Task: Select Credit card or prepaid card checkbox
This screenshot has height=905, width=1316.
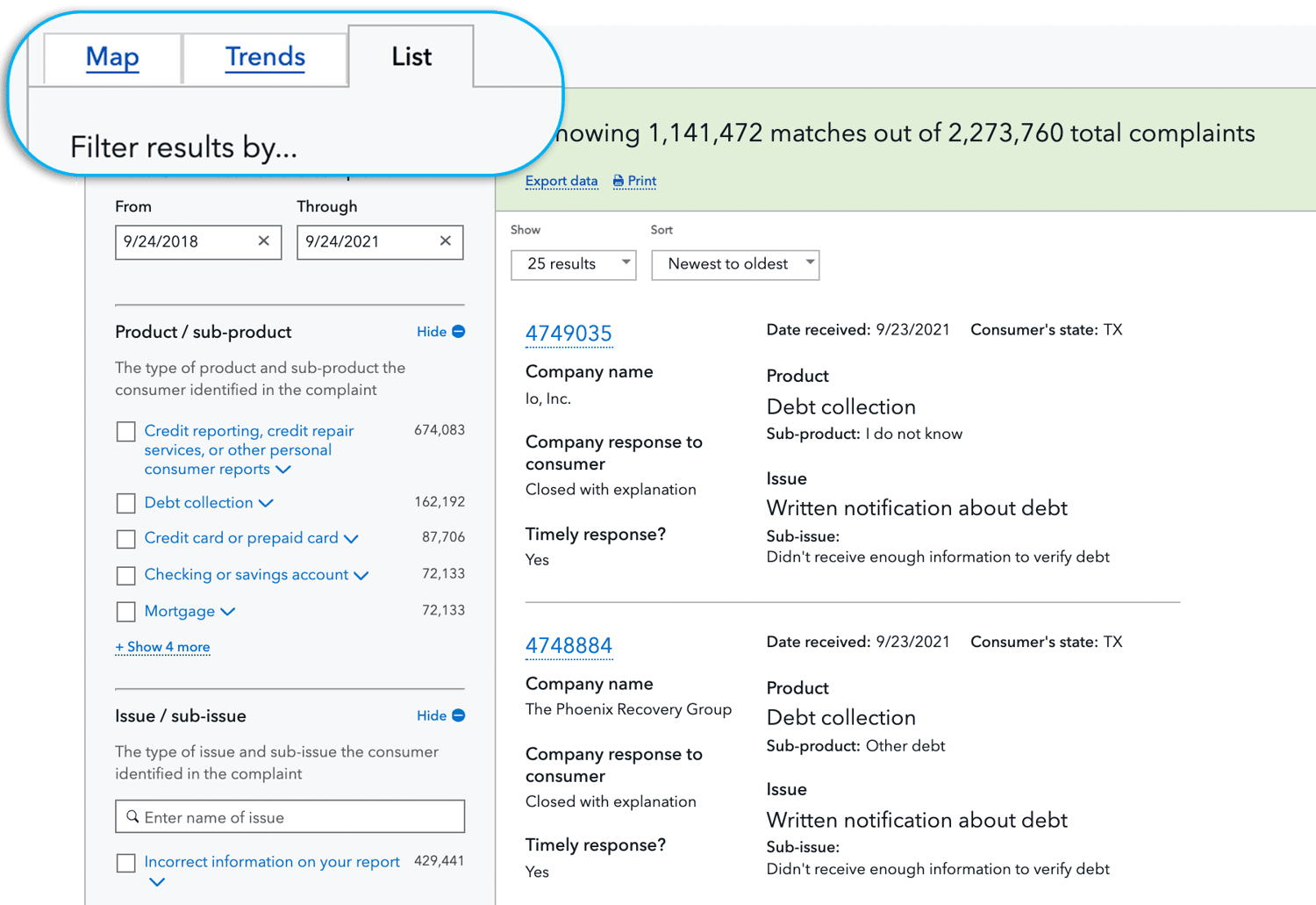Action: click(126, 539)
